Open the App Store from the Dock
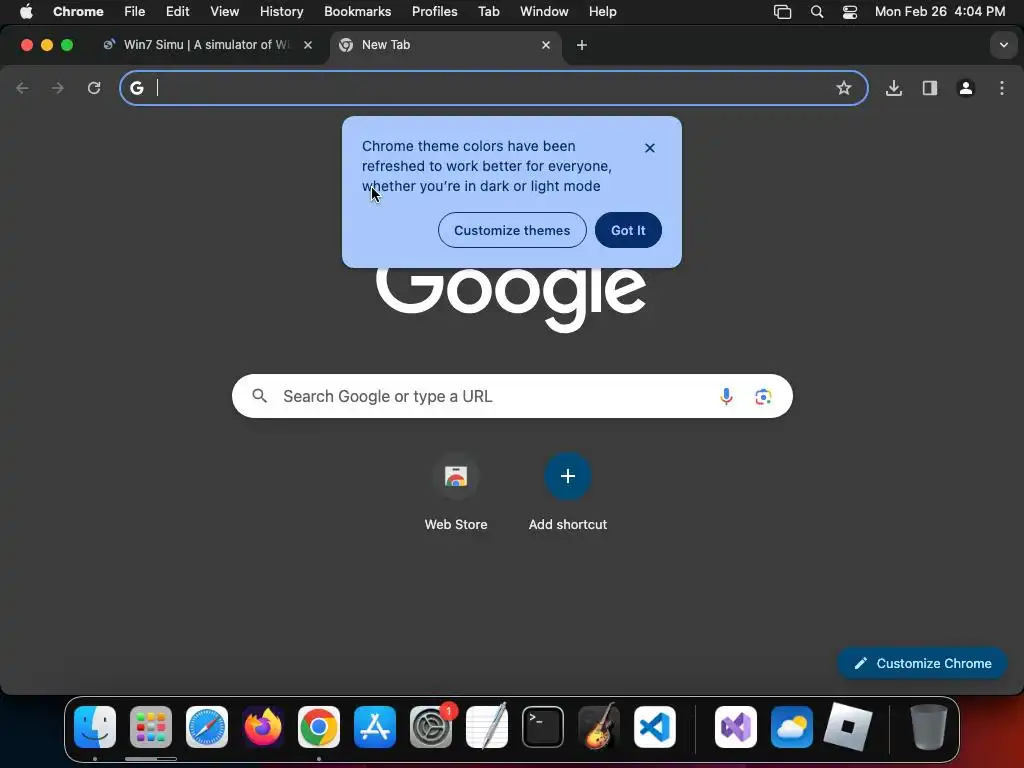Viewport: 1024px width, 768px height. (x=375, y=727)
